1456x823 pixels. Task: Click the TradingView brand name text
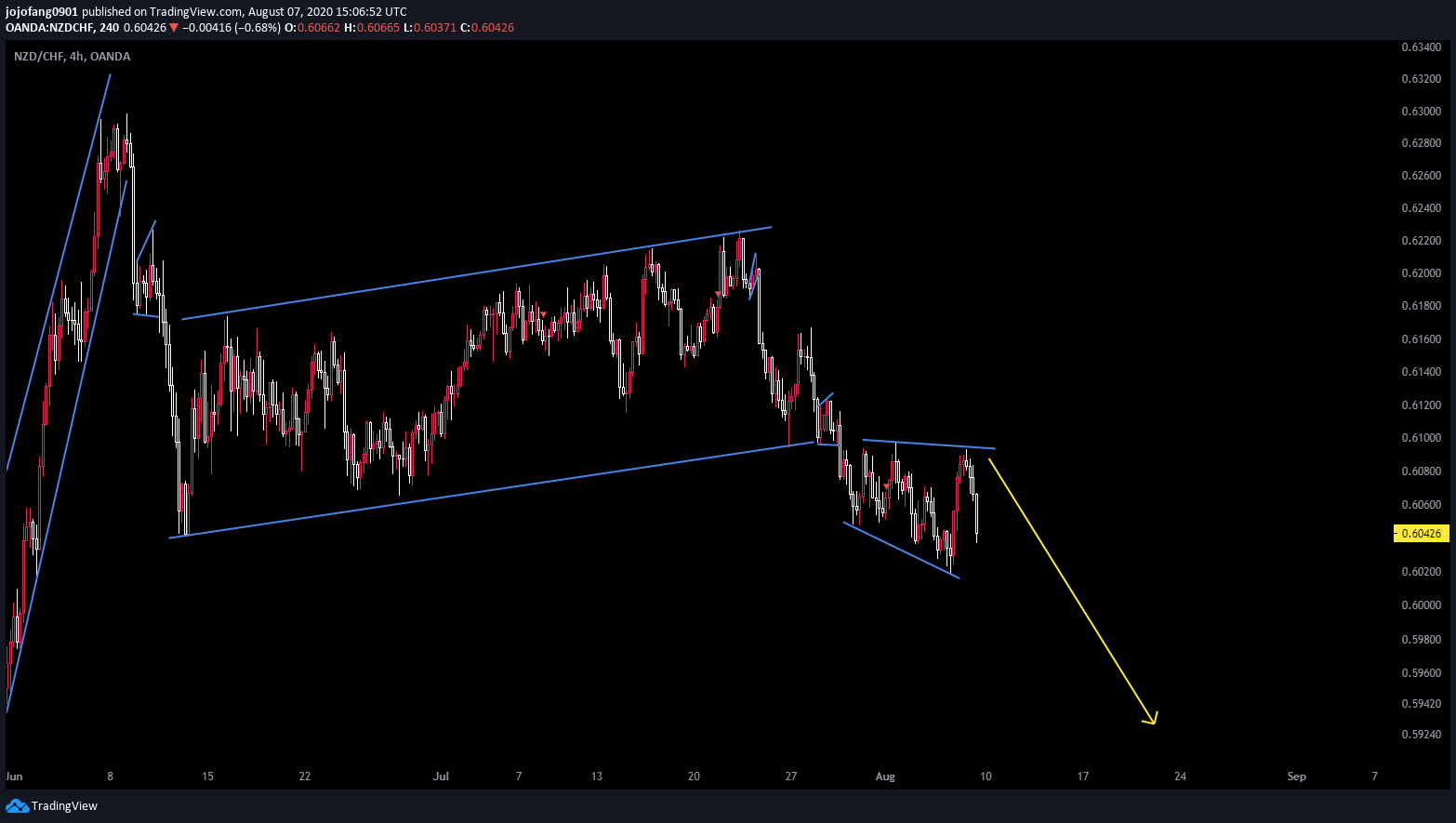coord(64,806)
